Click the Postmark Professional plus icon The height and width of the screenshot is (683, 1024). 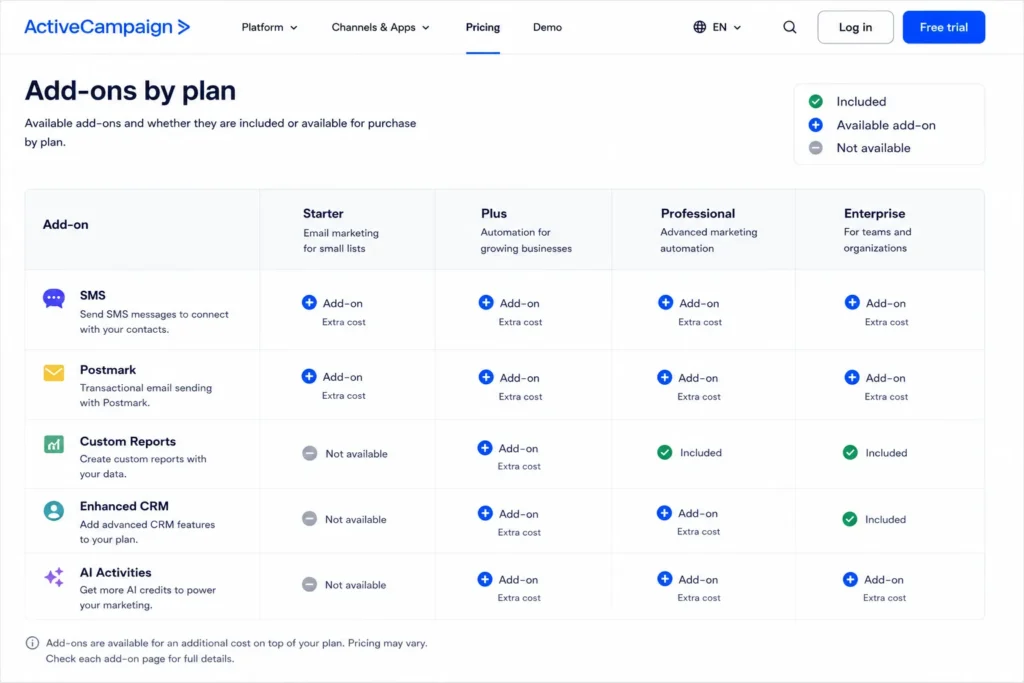664,377
